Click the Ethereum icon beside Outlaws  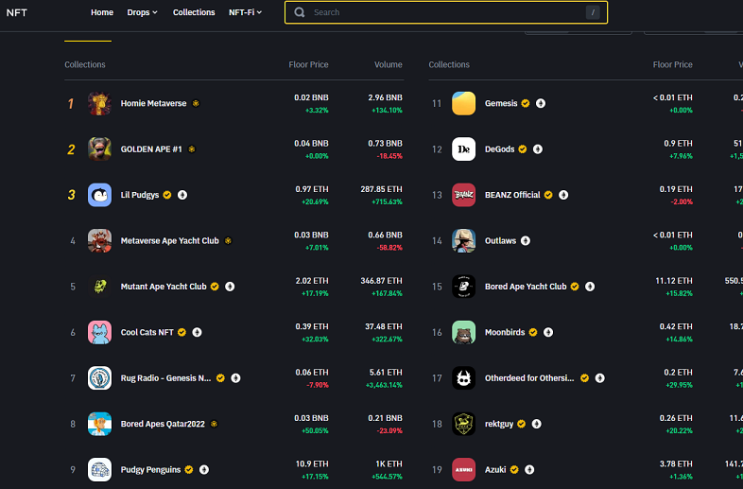[x=526, y=241]
